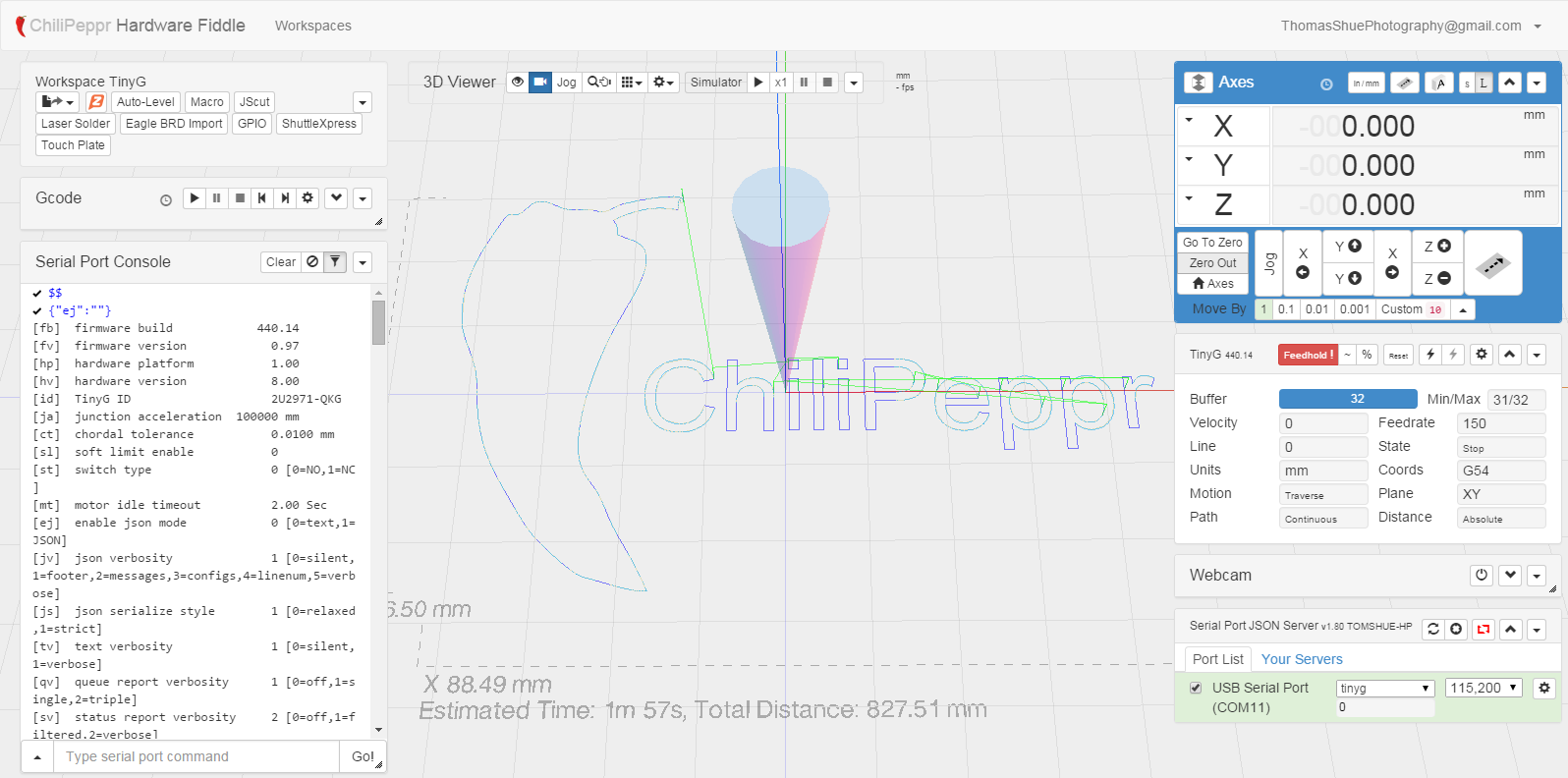1568x778 pixels.
Task: Play the Gcode file
Action: point(195,198)
